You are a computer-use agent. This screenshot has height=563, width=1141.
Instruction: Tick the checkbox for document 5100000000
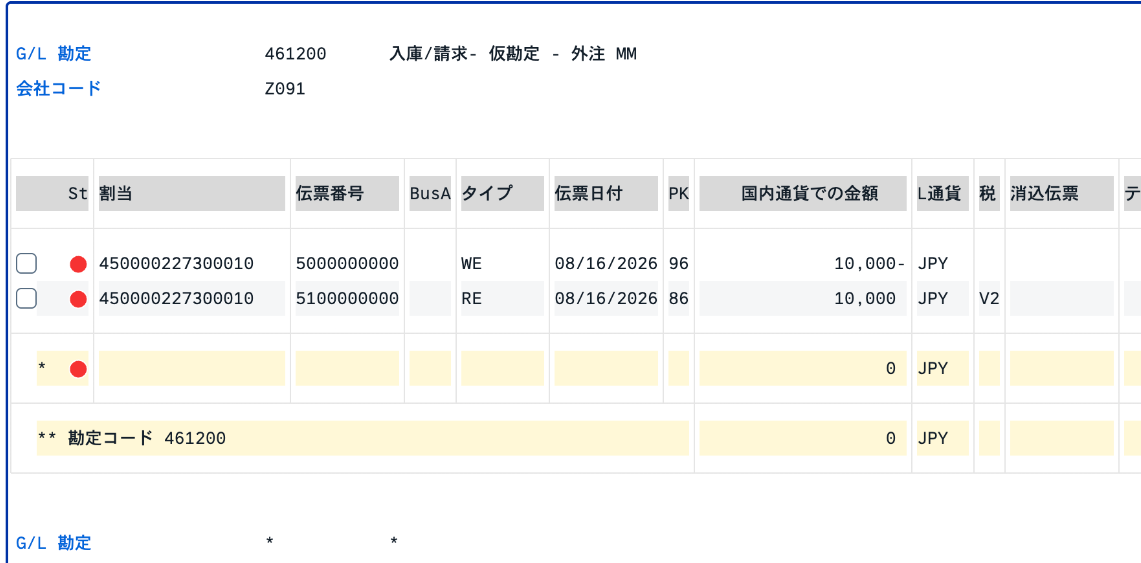coord(26,298)
